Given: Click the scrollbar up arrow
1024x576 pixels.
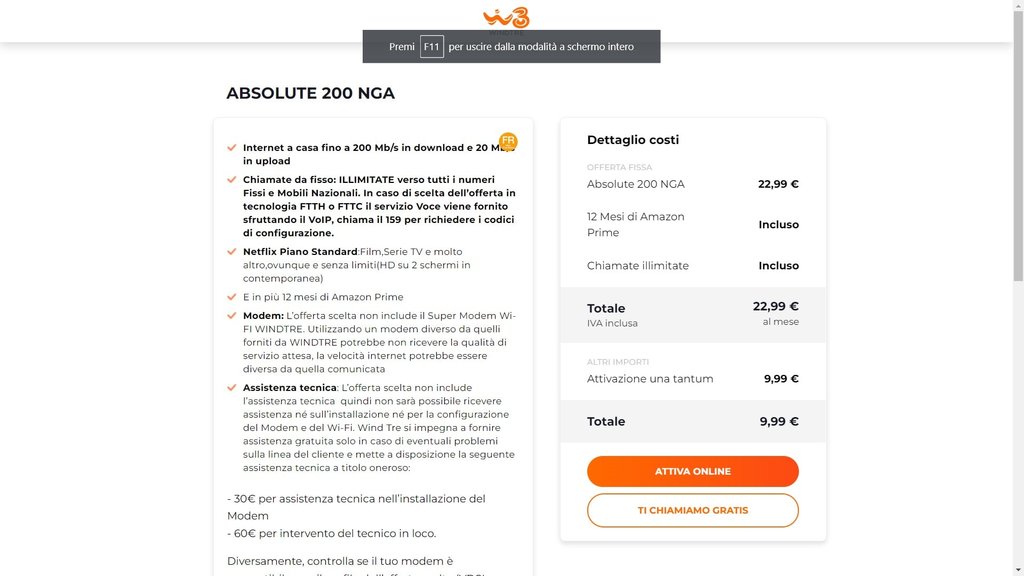Looking at the screenshot, I should coord(1018,6).
